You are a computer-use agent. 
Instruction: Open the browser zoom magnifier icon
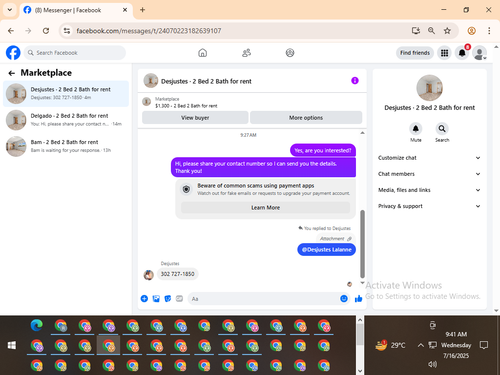431,31
